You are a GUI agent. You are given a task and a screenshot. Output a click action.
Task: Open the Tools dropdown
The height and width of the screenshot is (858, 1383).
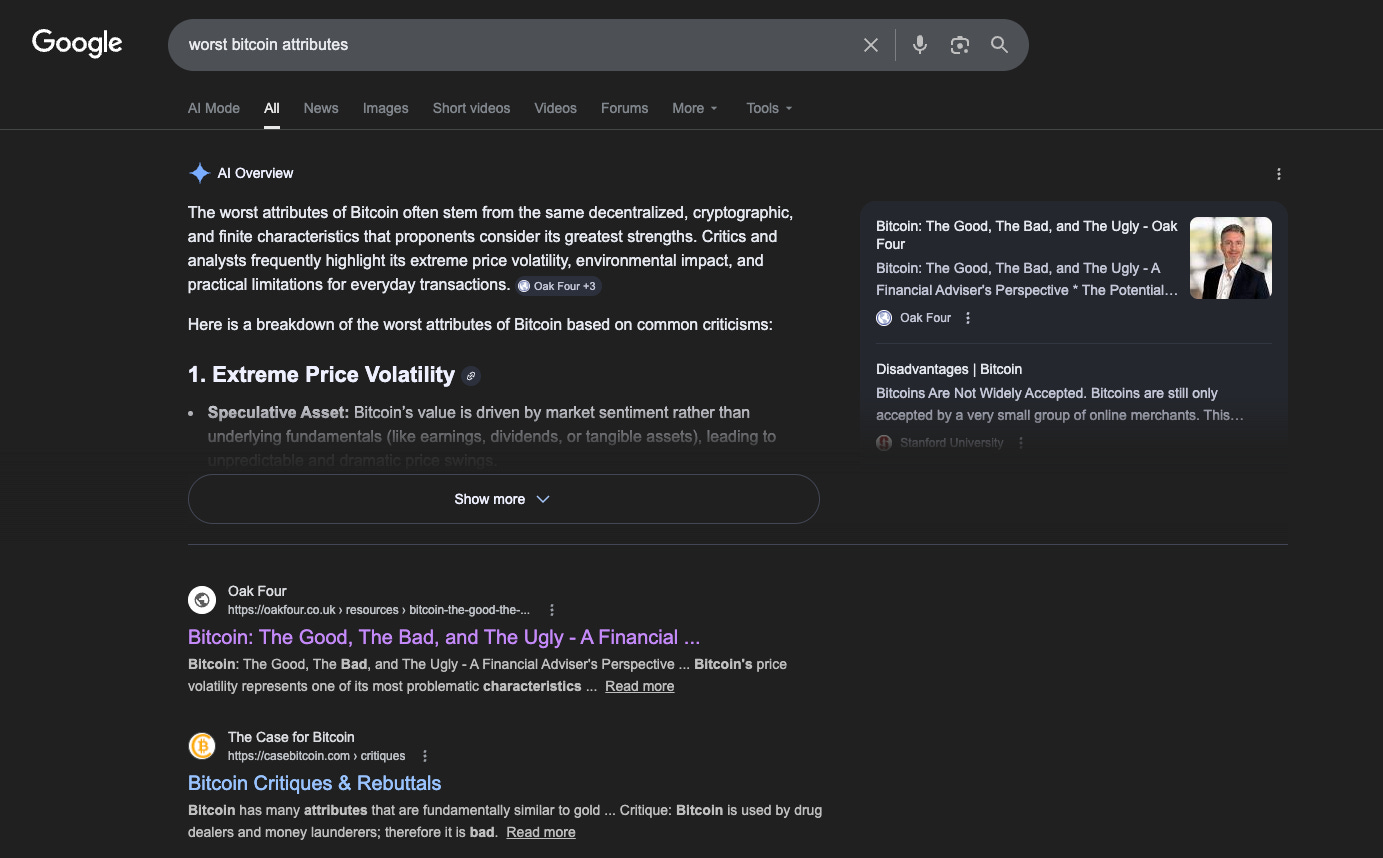(769, 108)
